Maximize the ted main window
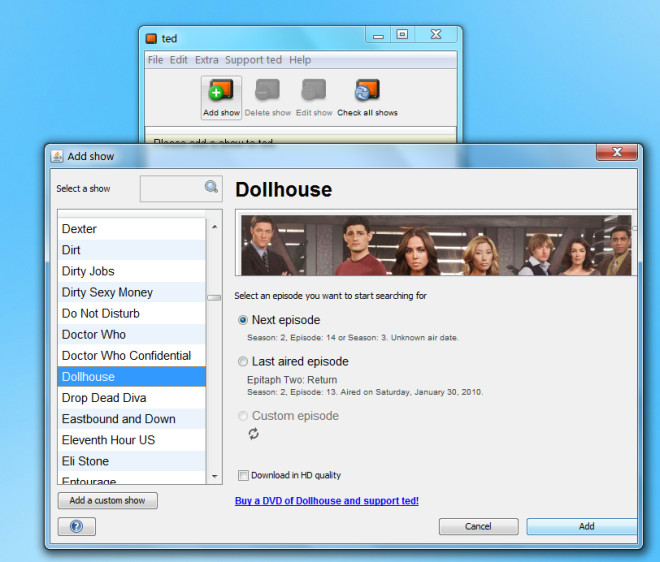660x562 pixels. [402, 35]
